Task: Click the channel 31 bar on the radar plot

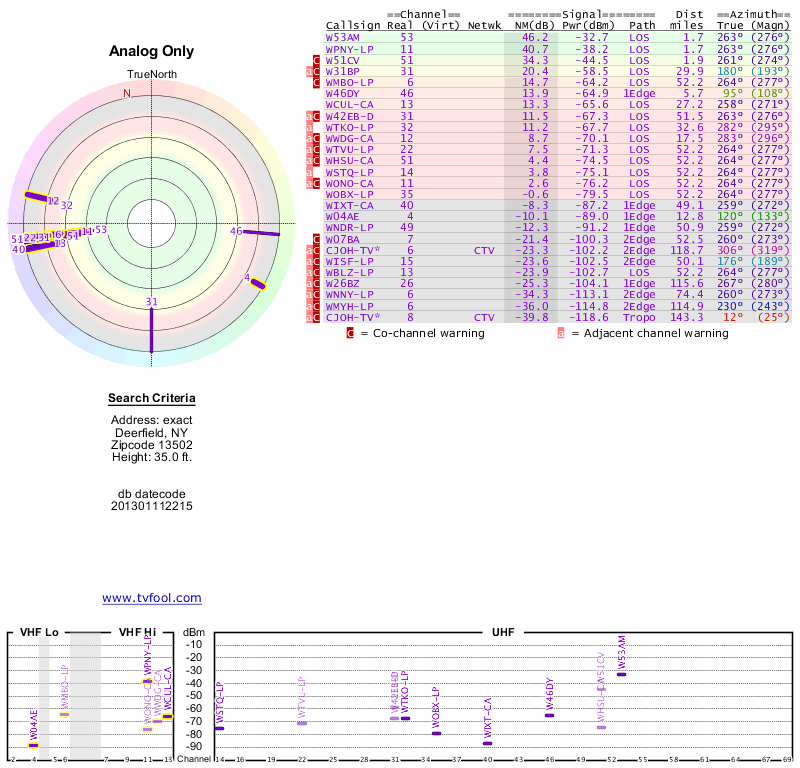Action: point(151,329)
